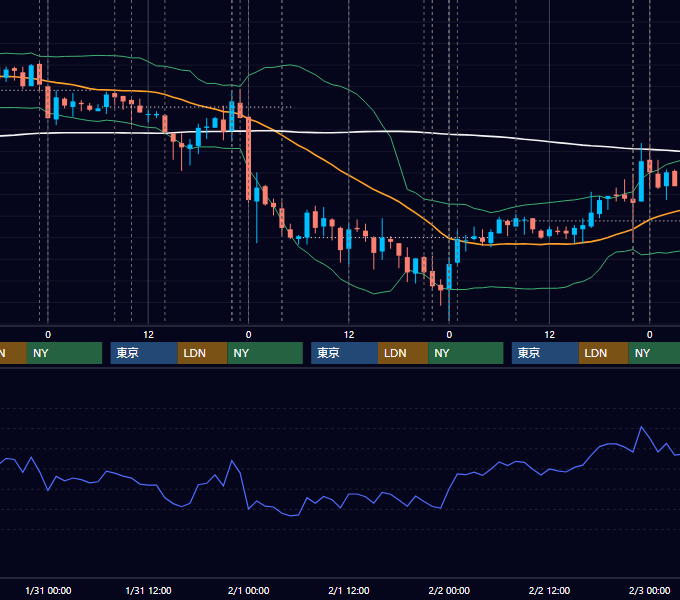Select the 東京 session block on 1/31

pyautogui.click(x=144, y=353)
